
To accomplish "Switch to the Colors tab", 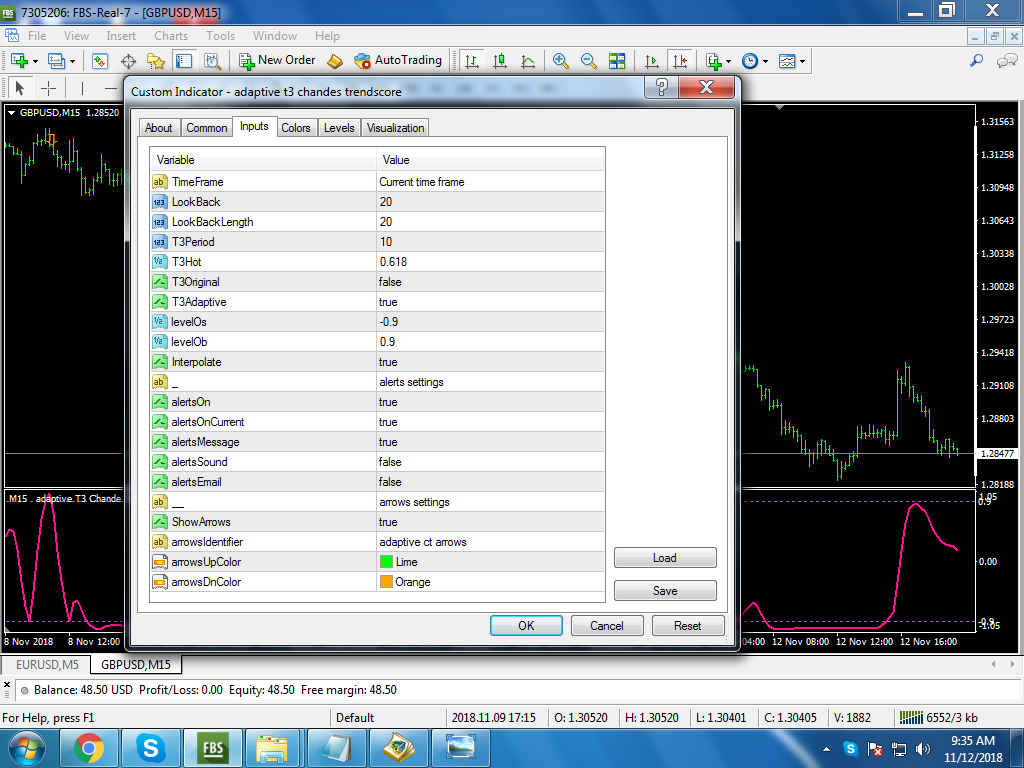I will 296,128.
